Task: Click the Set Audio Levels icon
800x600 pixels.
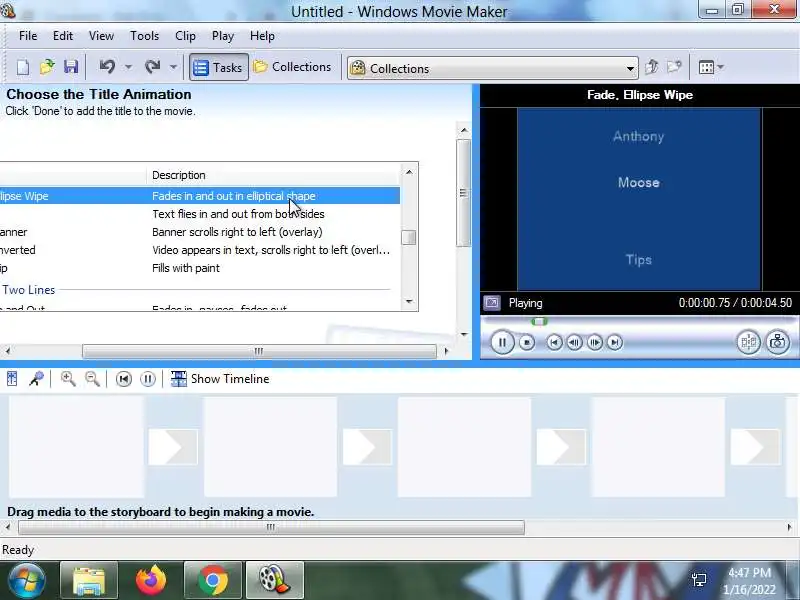Action: point(12,379)
